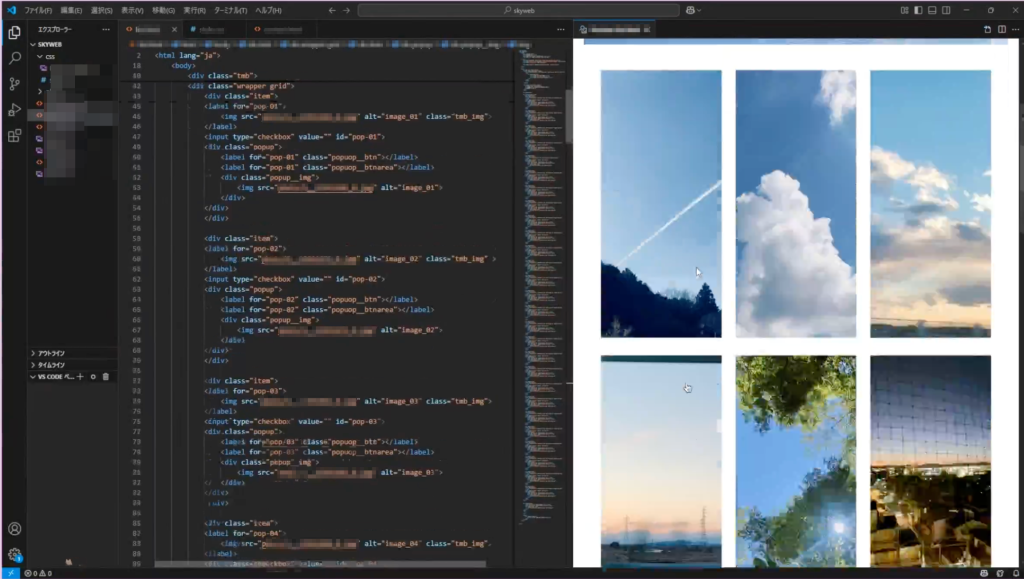The image size is (1024, 579).
Task: Click the editor horizontal scrollbar
Action: [320, 564]
